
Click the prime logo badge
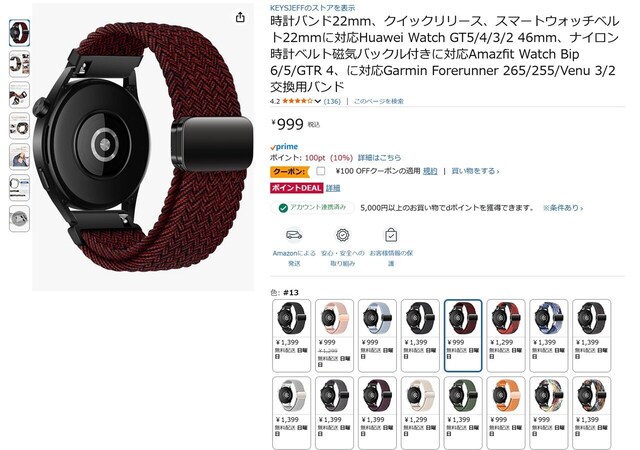click(x=284, y=147)
